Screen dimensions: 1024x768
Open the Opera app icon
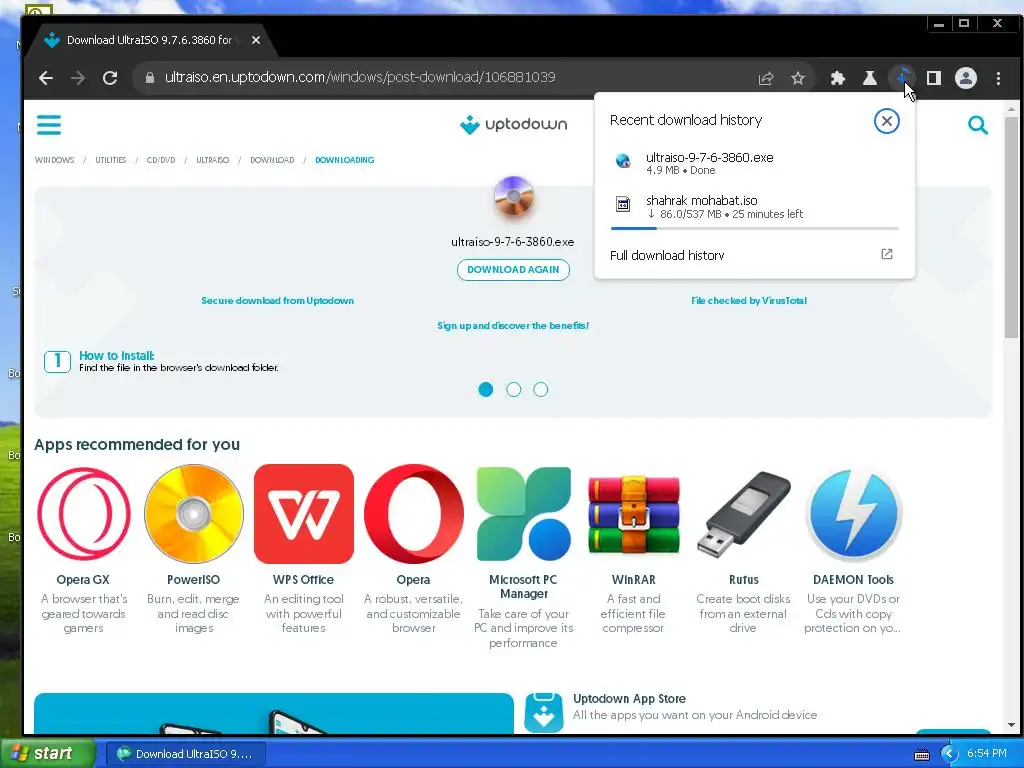pos(413,514)
